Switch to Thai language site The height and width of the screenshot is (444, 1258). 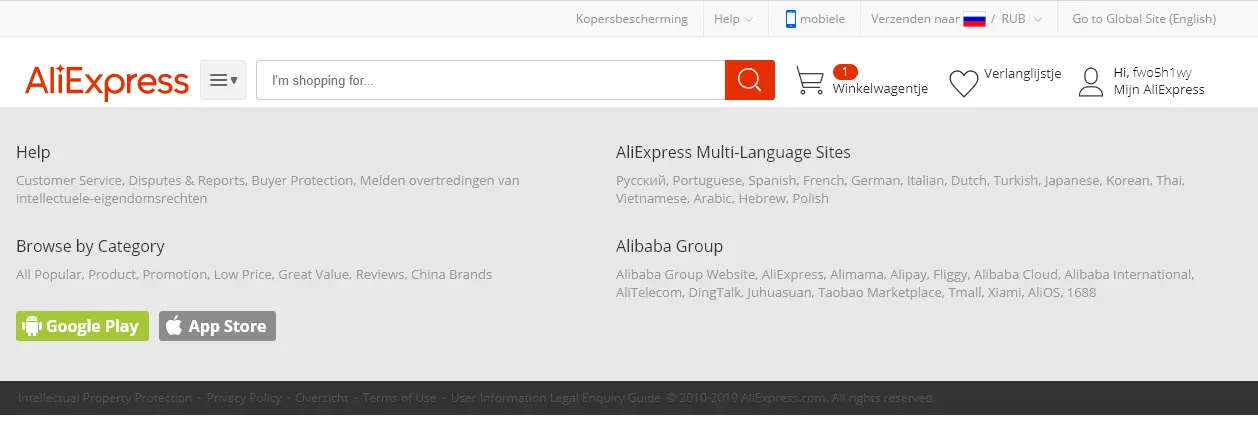coord(1169,180)
